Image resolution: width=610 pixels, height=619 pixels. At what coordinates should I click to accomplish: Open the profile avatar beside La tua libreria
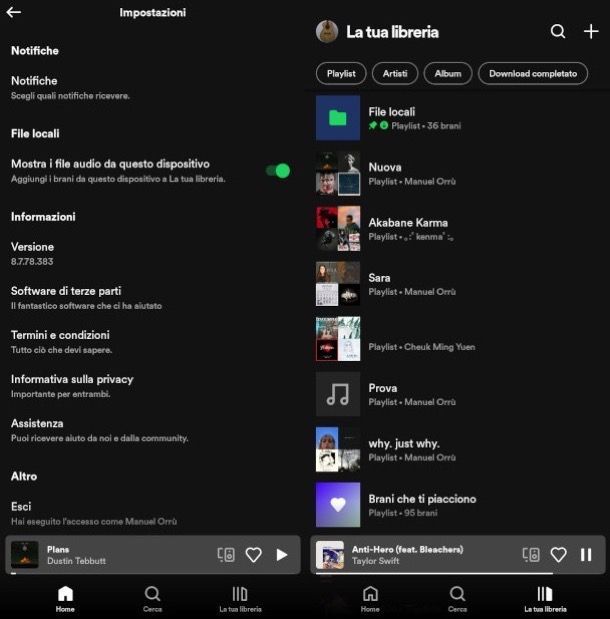tap(327, 31)
